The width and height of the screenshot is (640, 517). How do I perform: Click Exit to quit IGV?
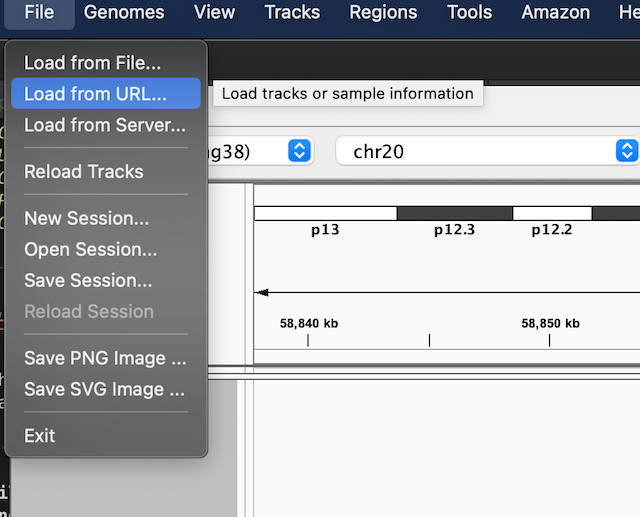40,436
